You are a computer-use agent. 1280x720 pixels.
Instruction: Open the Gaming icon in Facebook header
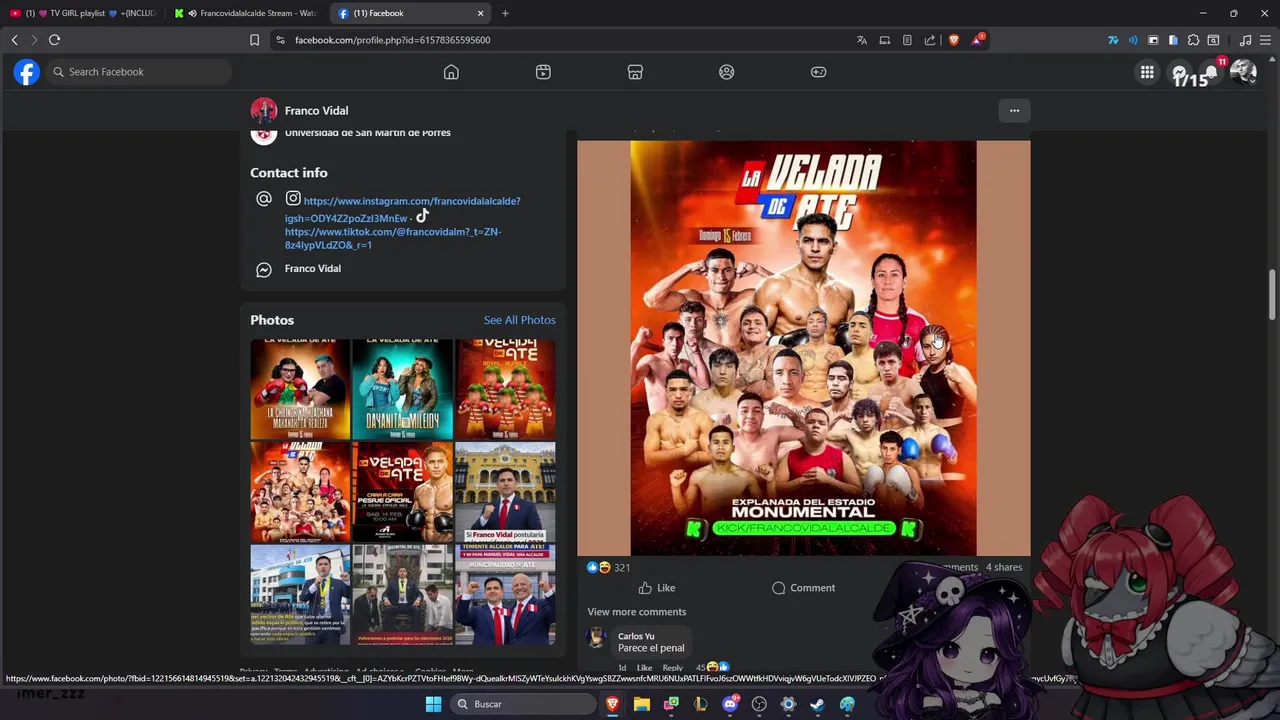click(818, 72)
